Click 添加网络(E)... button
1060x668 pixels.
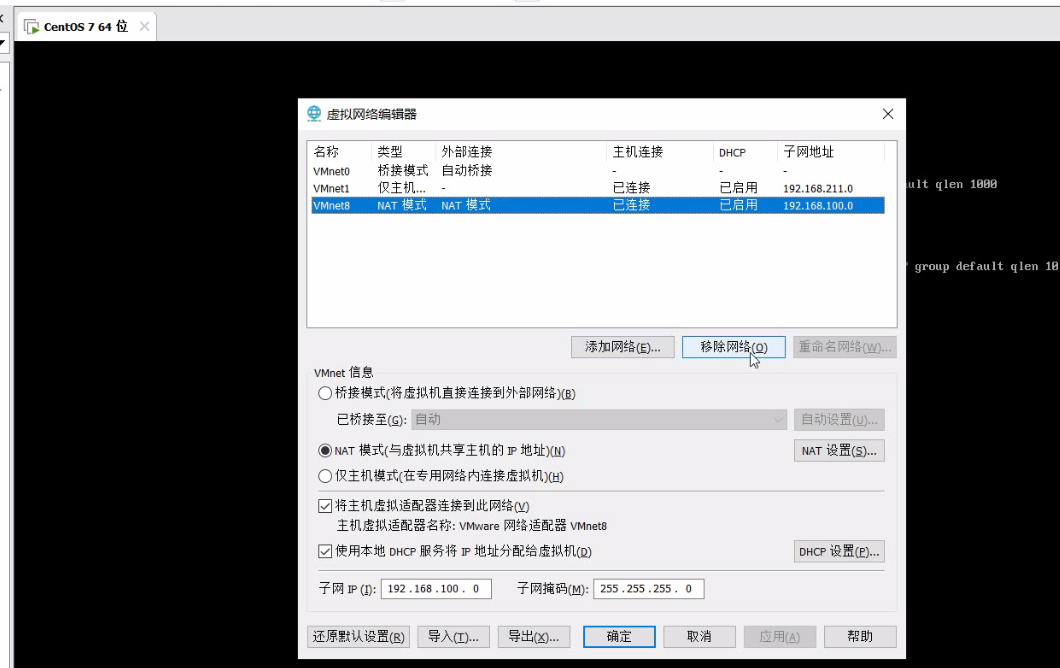[x=623, y=347]
